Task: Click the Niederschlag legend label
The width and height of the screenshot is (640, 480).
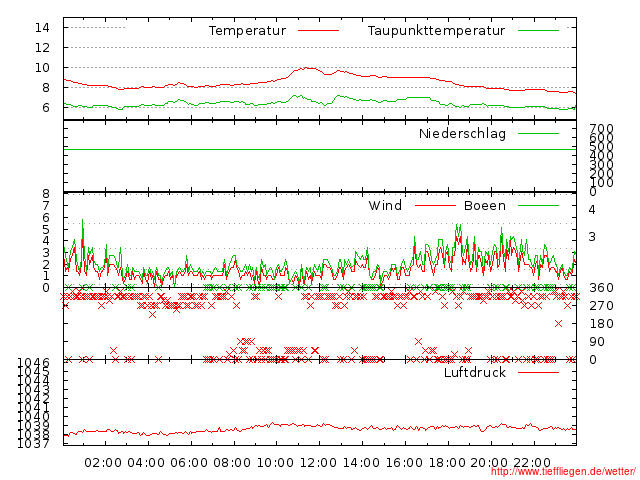Action: click(x=462, y=133)
